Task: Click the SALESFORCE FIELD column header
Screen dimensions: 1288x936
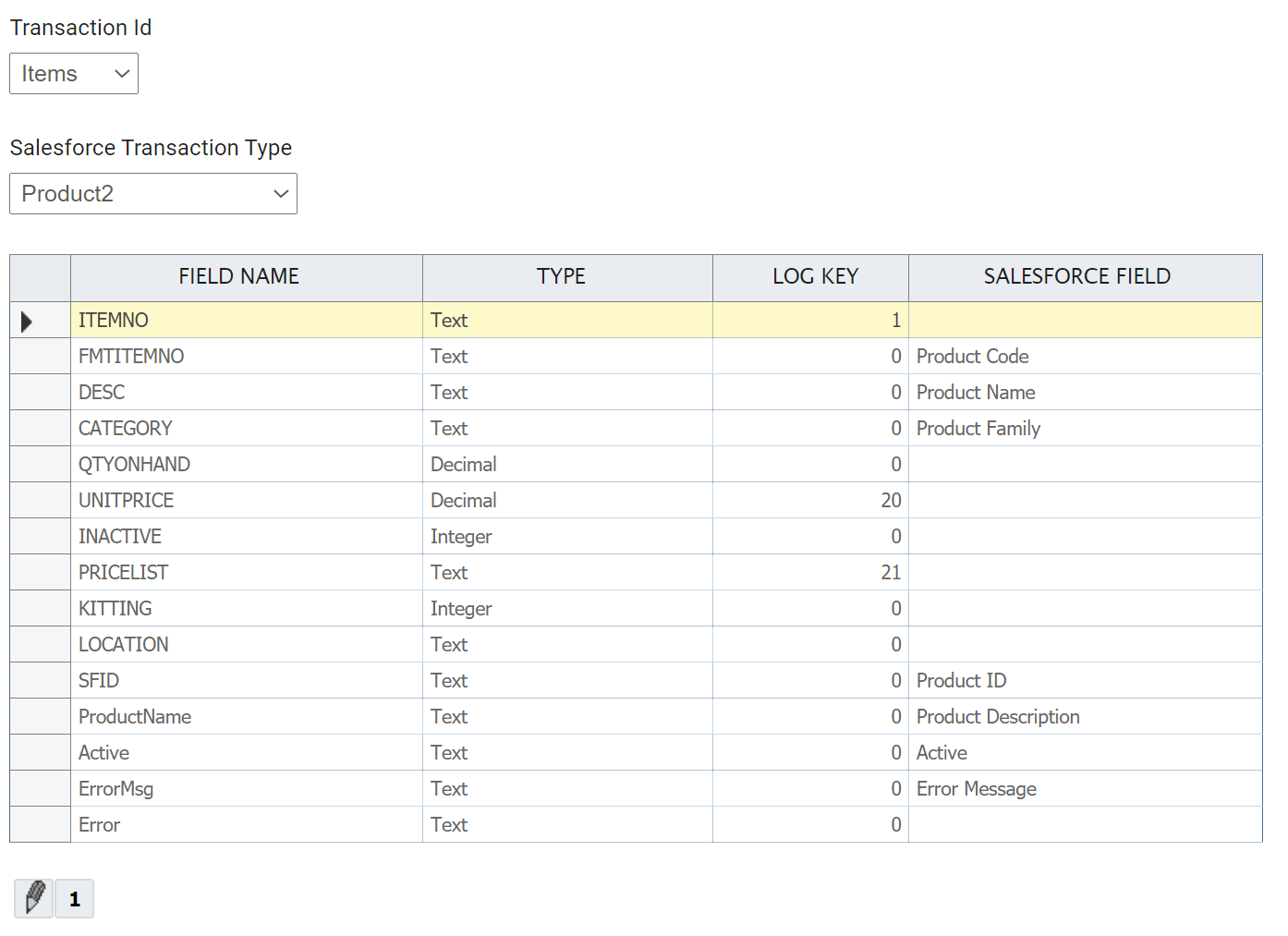Action: point(1076,276)
